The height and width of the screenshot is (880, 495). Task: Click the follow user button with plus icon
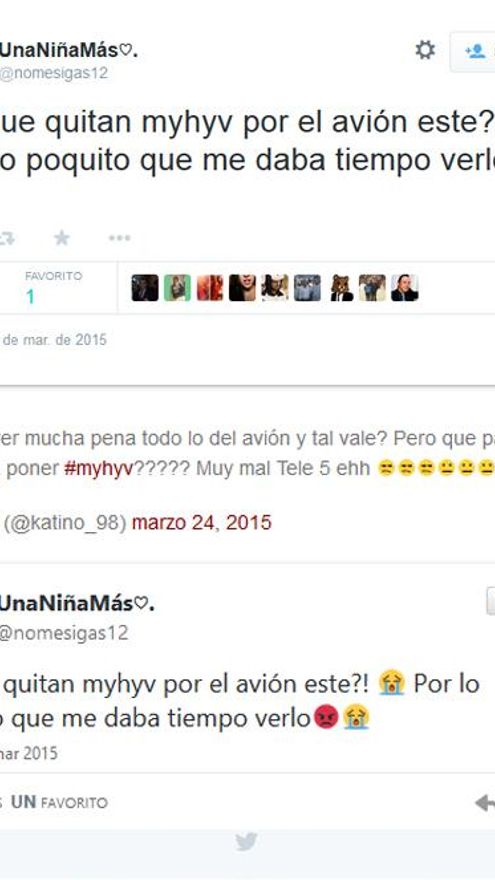coord(474,52)
